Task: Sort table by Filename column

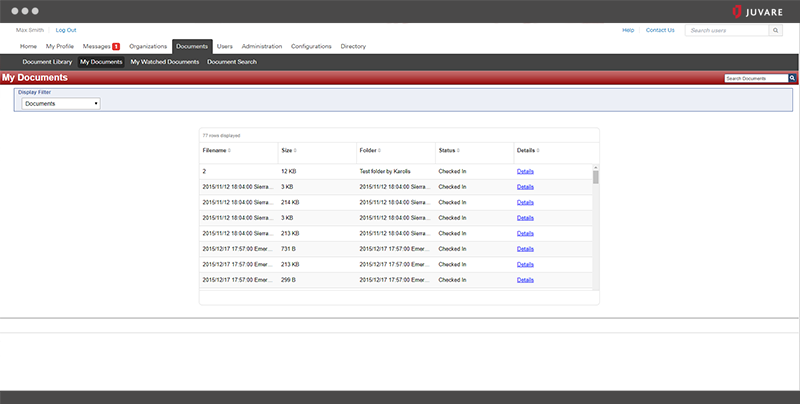Action: [216, 150]
